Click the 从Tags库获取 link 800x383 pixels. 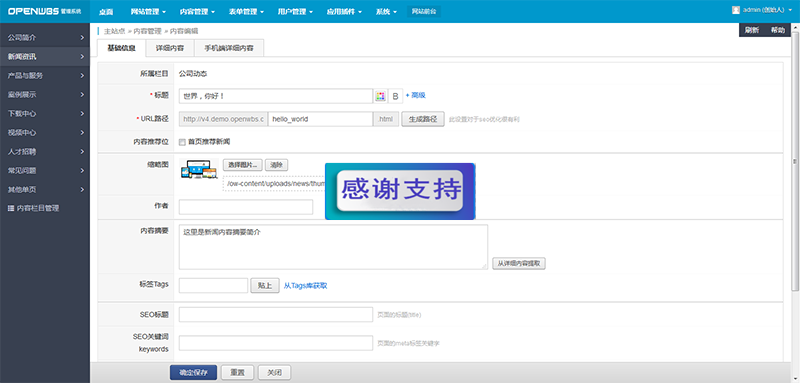306,286
